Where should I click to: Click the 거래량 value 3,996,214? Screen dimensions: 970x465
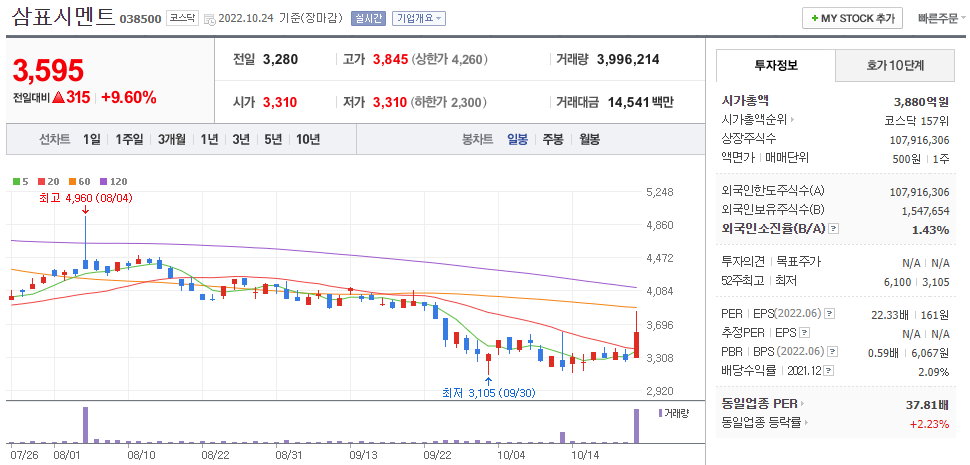628,60
